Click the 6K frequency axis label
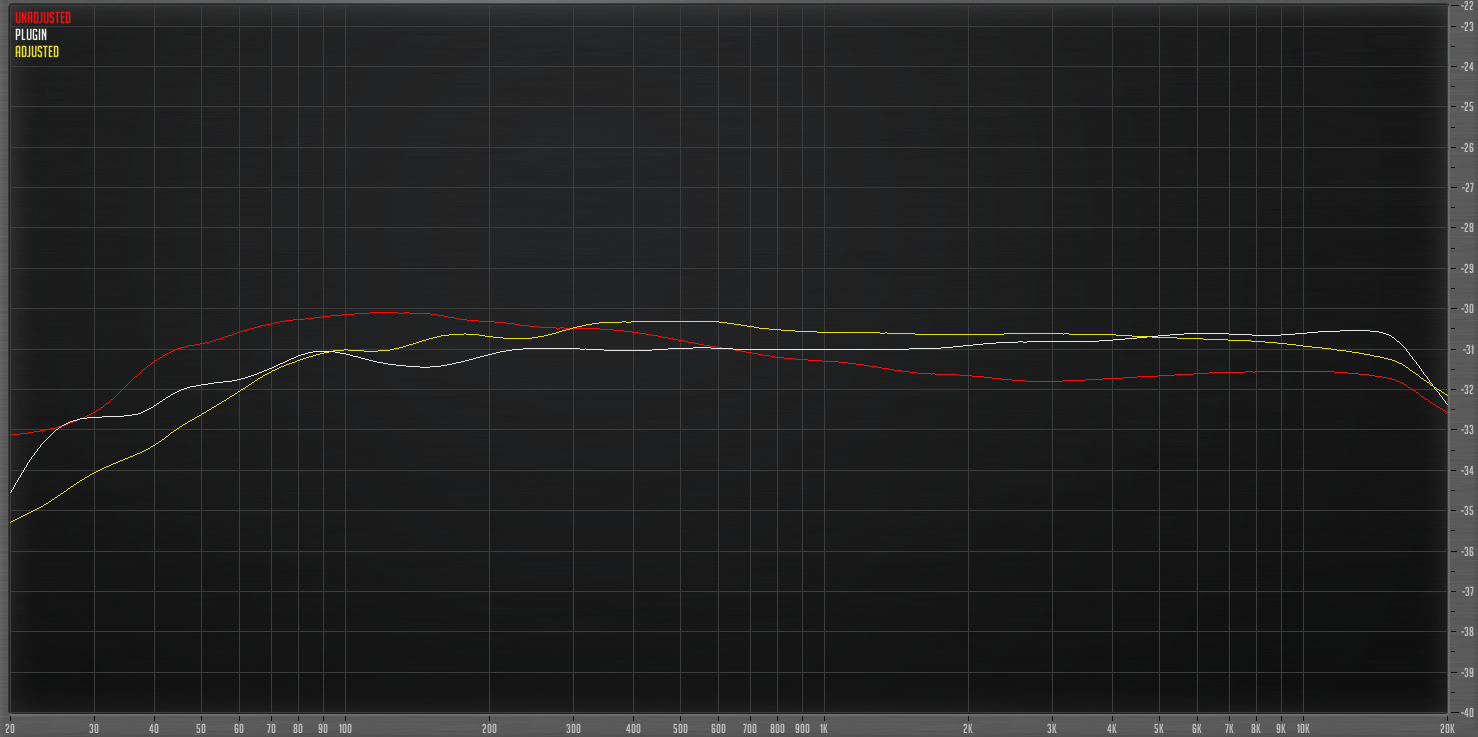The image size is (1478, 737). [1197, 728]
